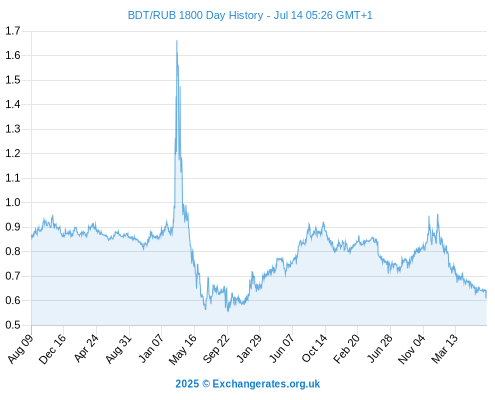Screen dimensions: 495x400
Task: Select the Jan 07 x-axis label
Action: (x=151, y=348)
